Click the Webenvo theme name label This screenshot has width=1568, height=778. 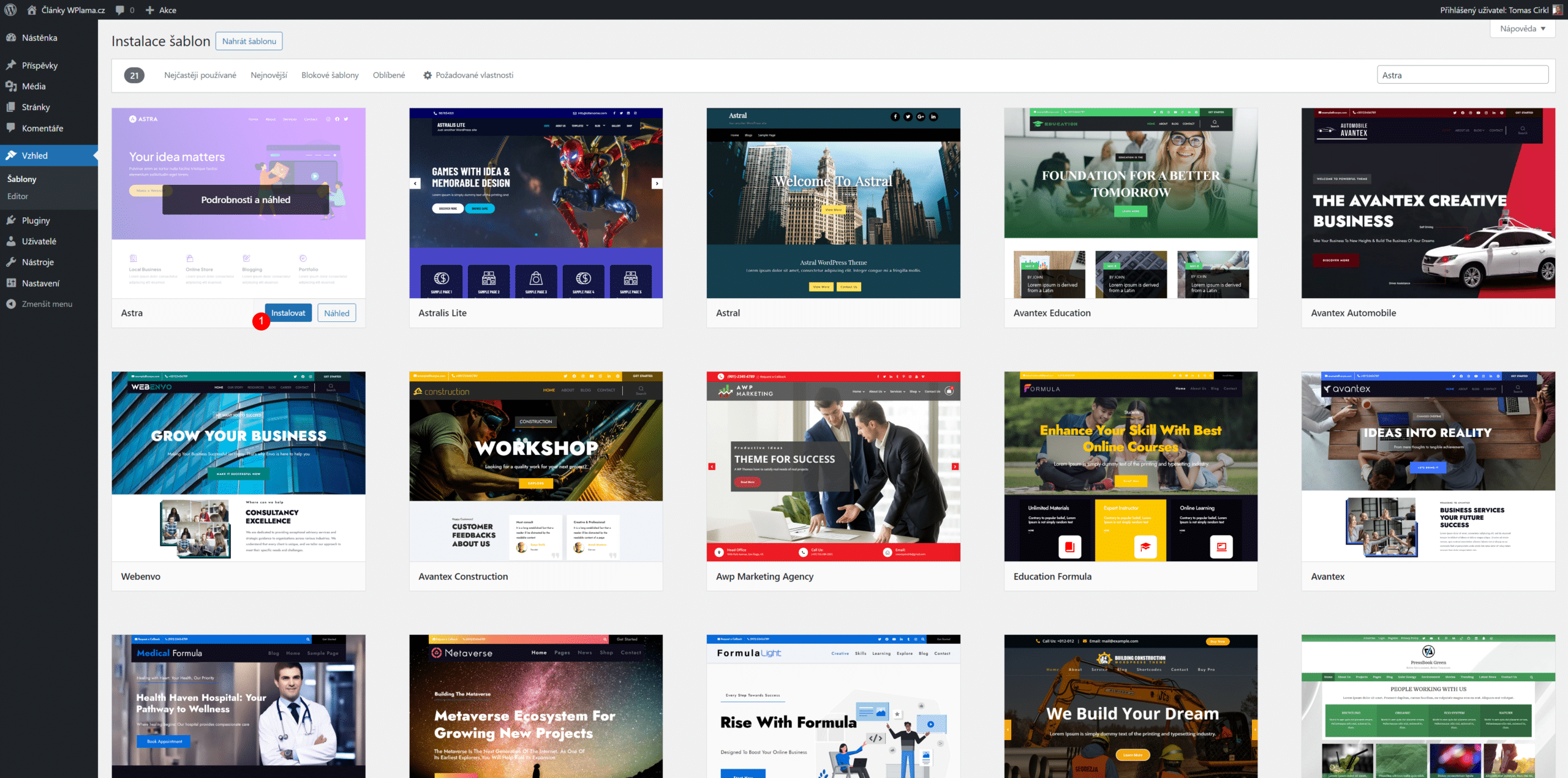(141, 576)
